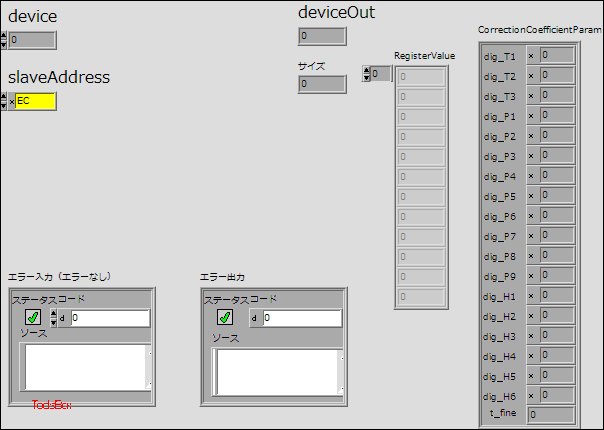This screenshot has height=430, width=604.
Task: Click the slaveAddress stepper arrows
Action: tap(3, 101)
